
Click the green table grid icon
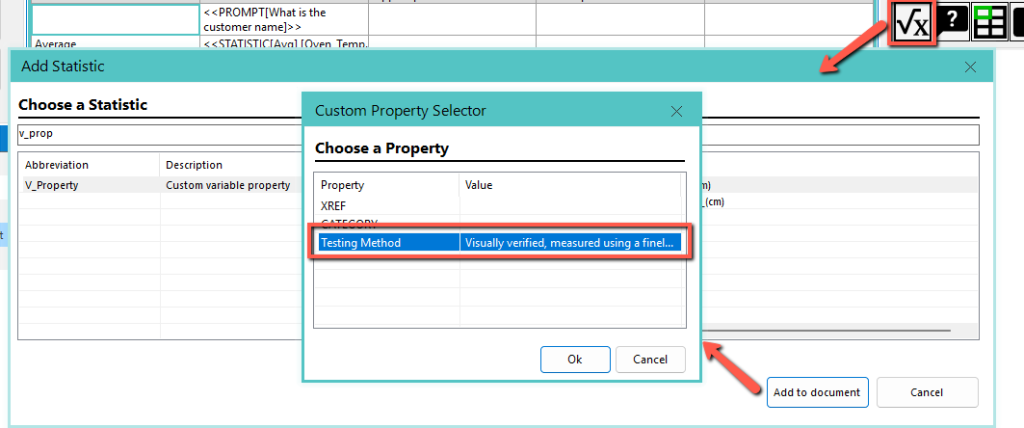click(x=990, y=23)
